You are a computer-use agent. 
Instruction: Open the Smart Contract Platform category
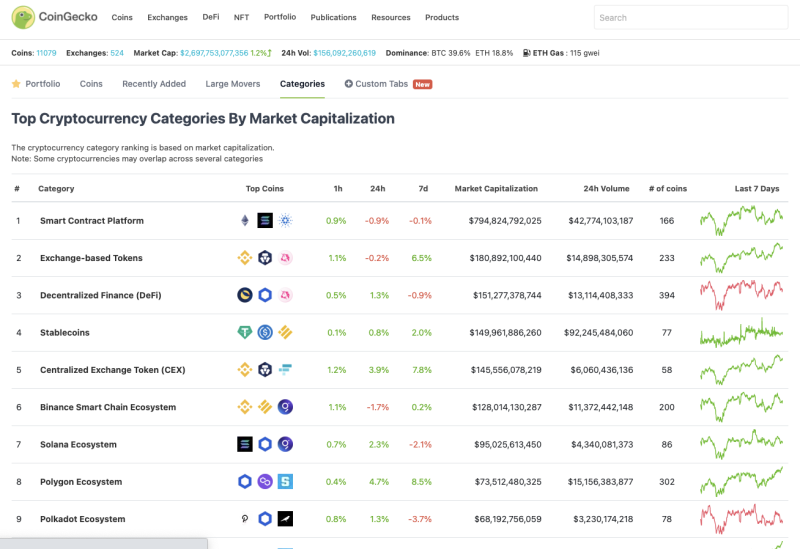pyautogui.click(x=92, y=220)
